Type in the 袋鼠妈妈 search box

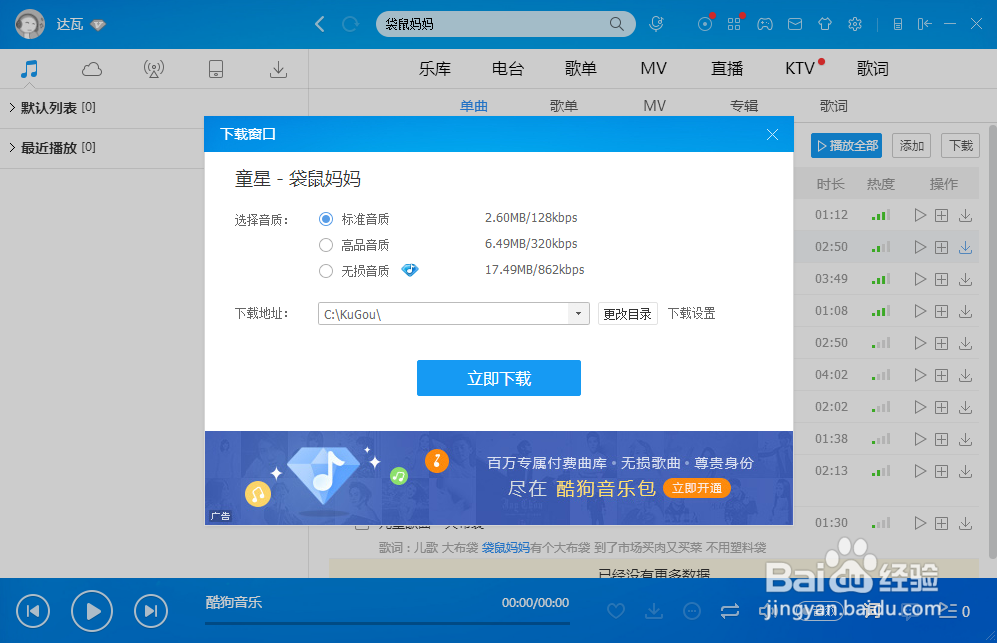click(x=480, y=23)
